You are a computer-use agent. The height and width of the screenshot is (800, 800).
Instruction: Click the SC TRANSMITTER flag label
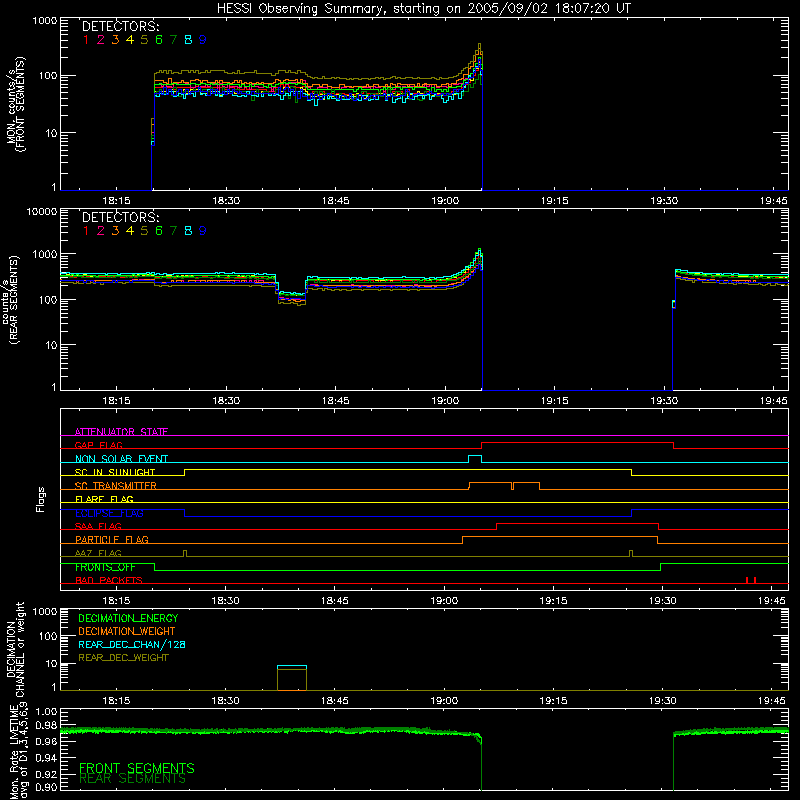point(115,486)
